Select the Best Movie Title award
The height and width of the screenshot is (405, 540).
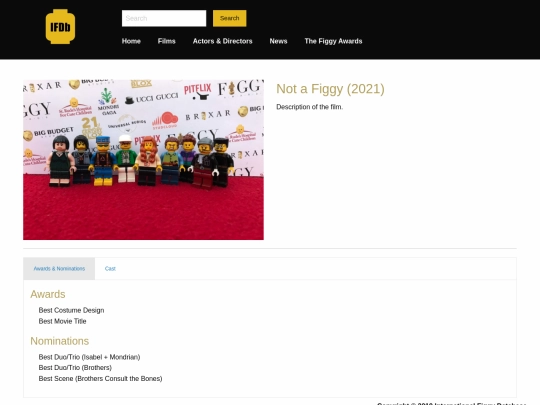click(62, 321)
